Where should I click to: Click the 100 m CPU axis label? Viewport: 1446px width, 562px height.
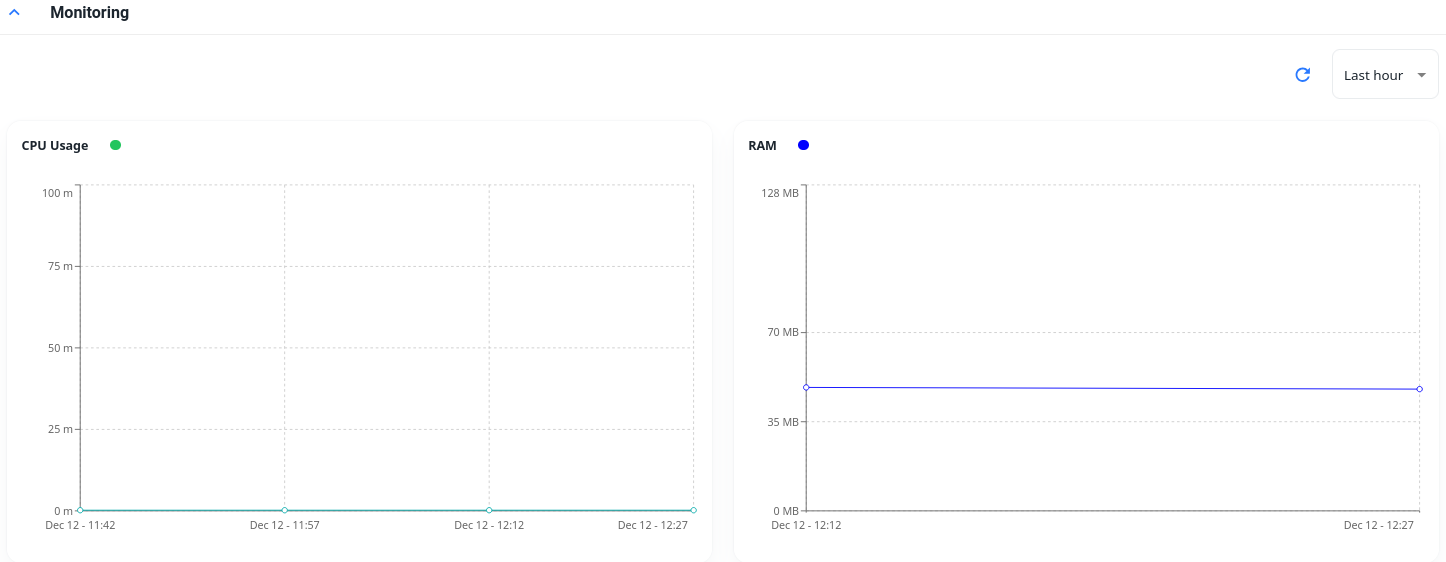57,192
